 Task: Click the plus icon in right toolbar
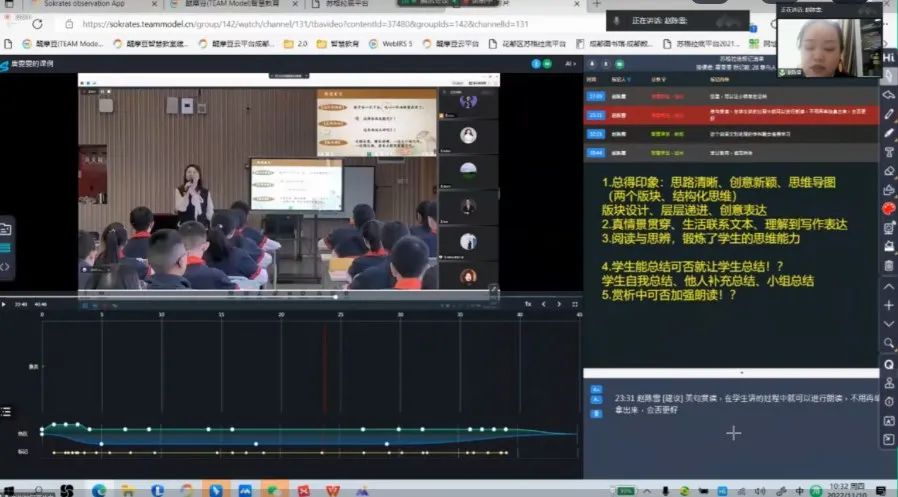coord(888,305)
